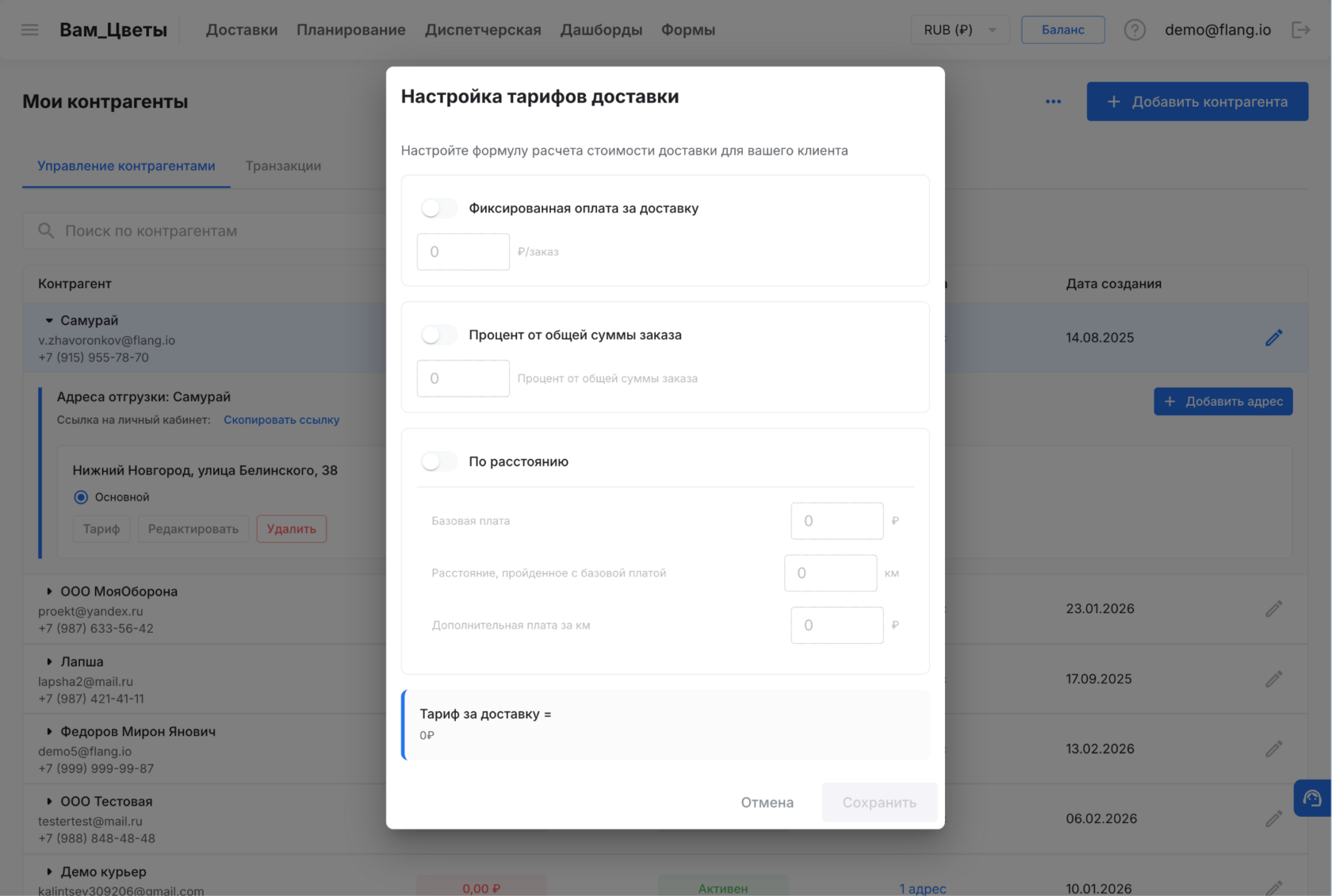This screenshot has height=896, width=1332.
Task: Click the base distance км input
Action: [831, 573]
